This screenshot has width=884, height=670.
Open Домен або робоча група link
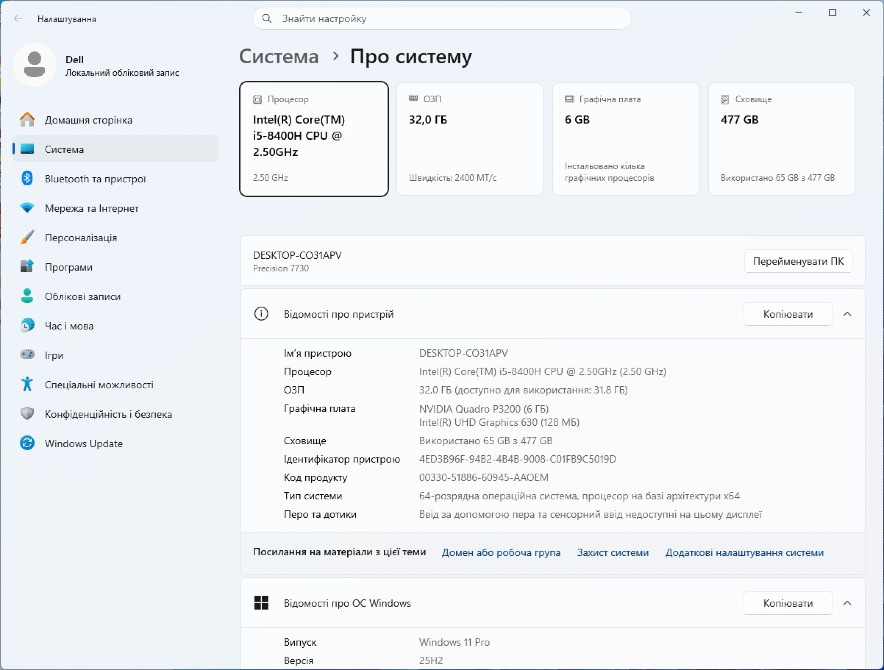501,553
